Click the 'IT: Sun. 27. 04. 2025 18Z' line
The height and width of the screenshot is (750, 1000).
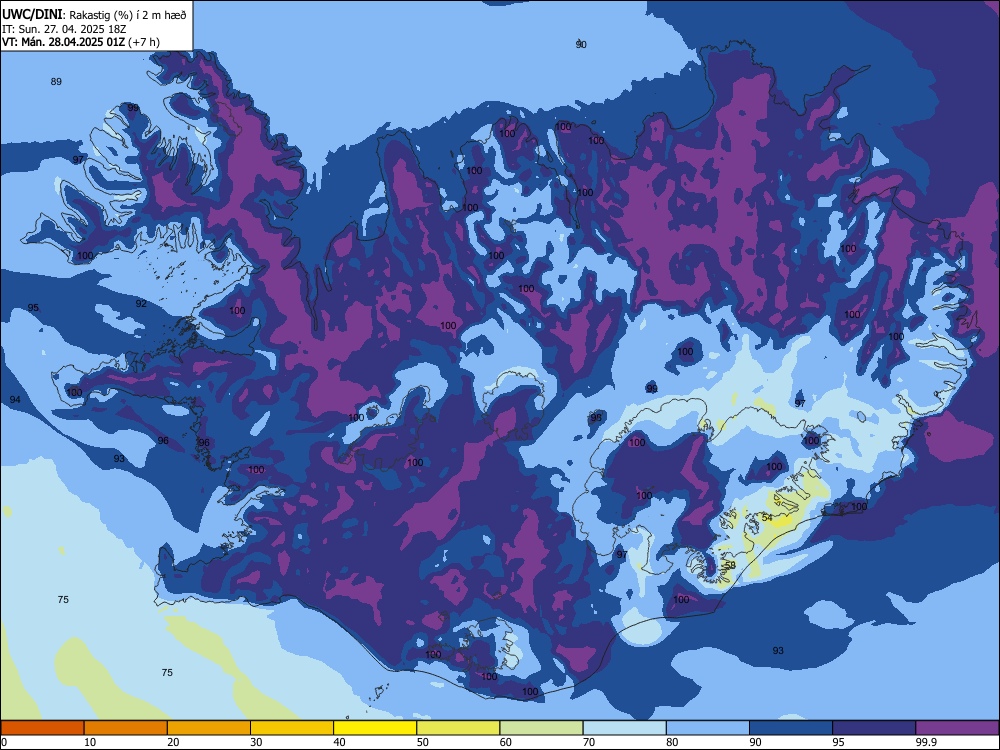(x=64, y=29)
